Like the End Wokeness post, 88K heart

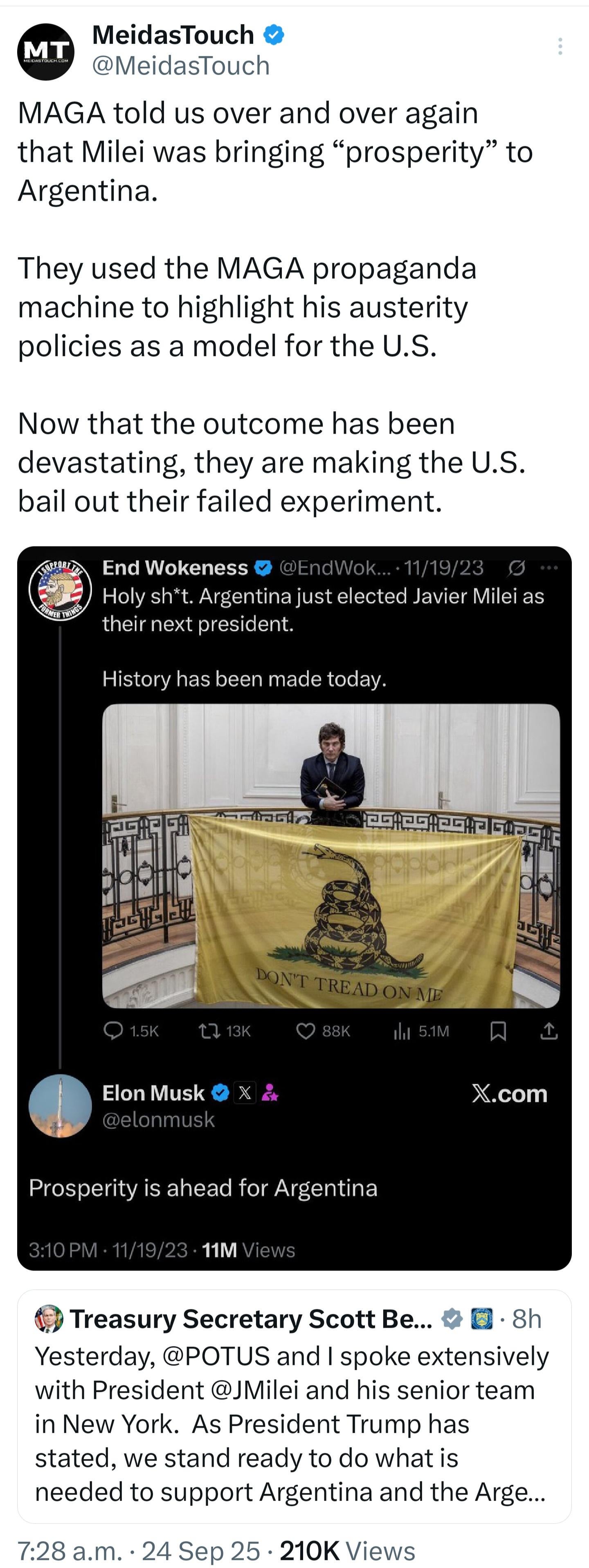(305, 1030)
